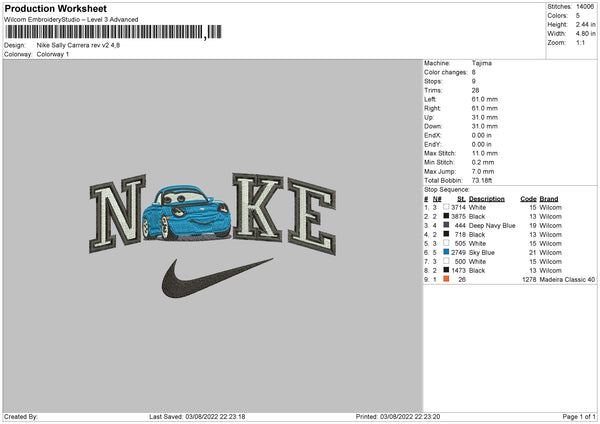Click the Left value '61.0 mm'
The height and width of the screenshot is (424, 600).
(x=484, y=99)
